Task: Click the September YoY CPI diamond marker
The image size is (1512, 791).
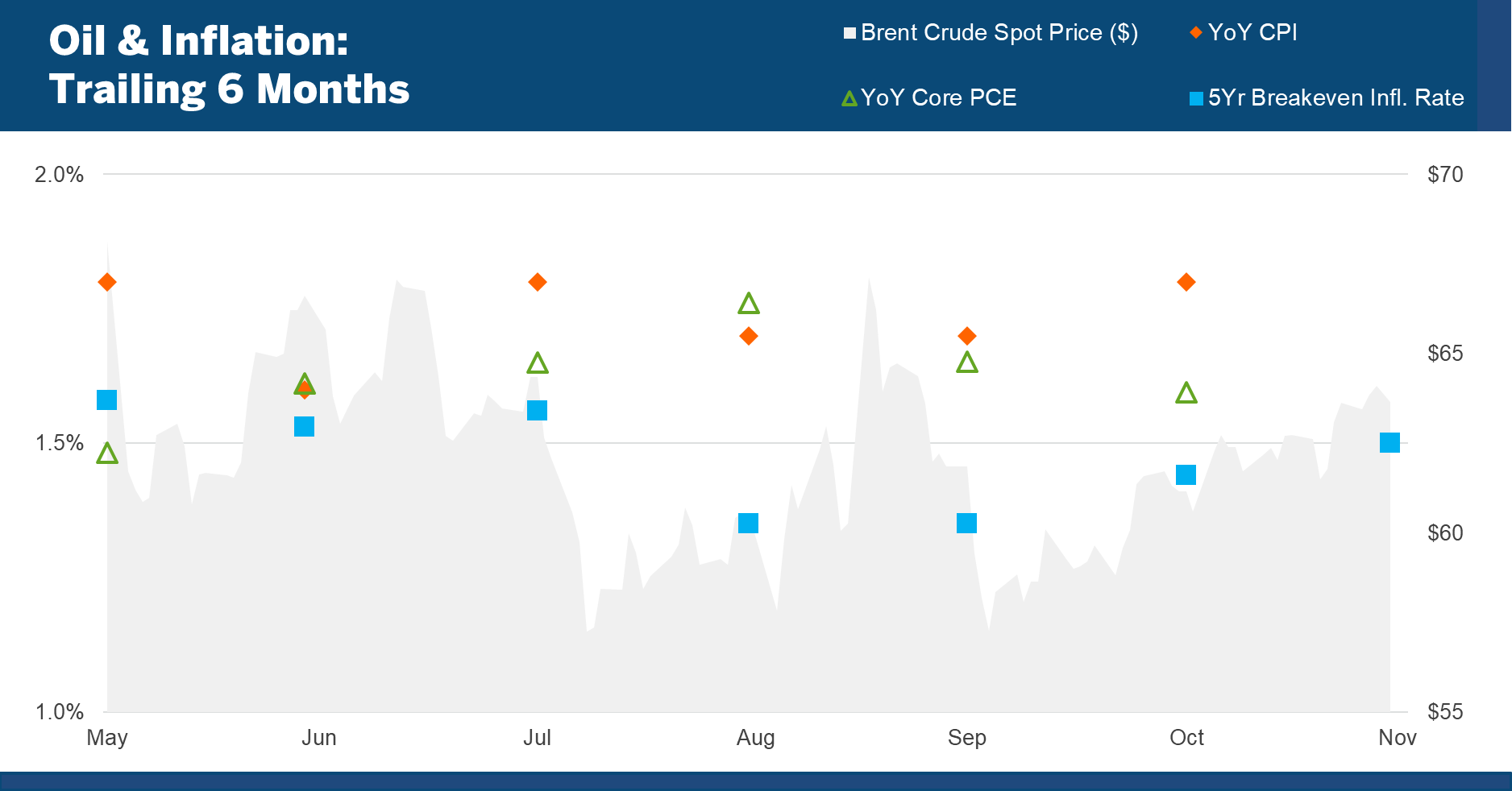Action: point(967,336)
